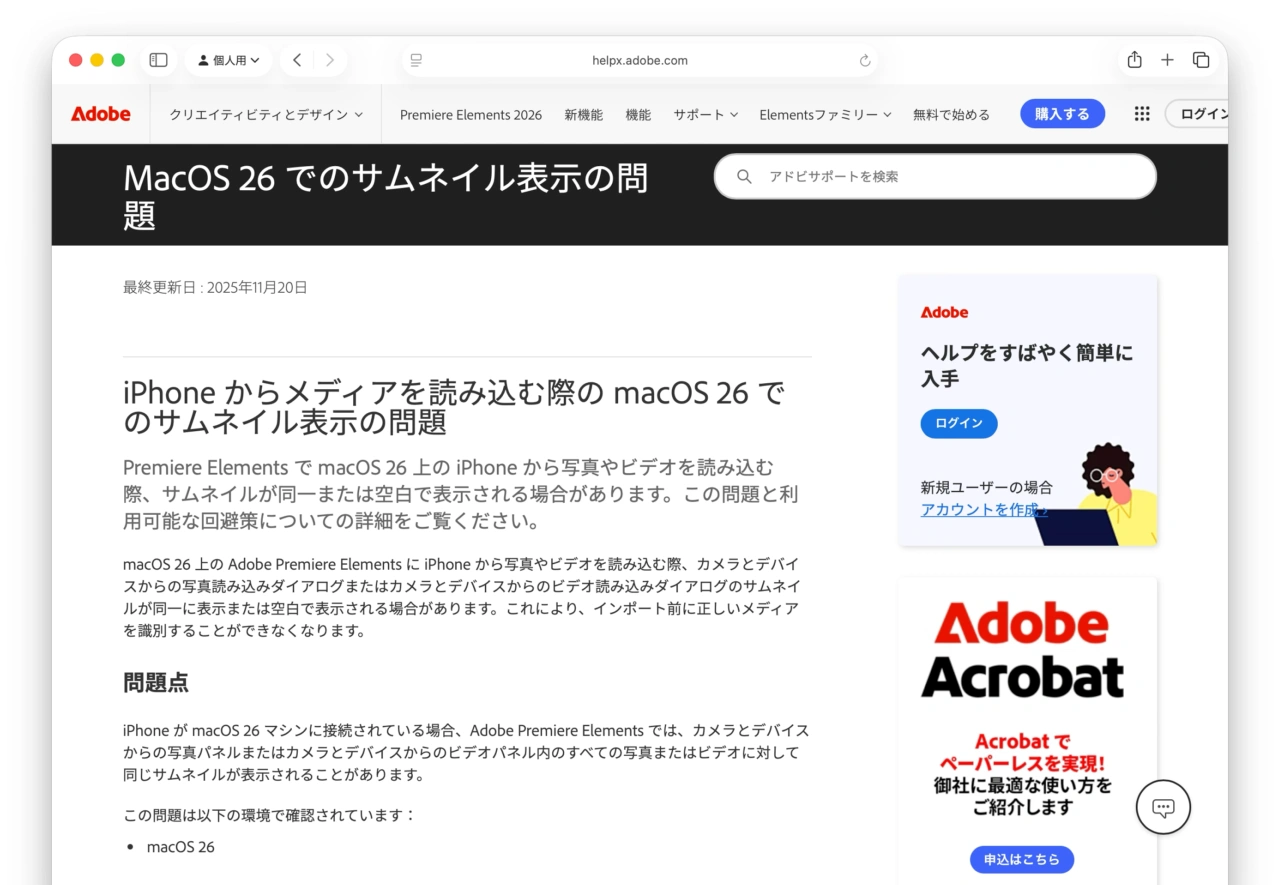Click the page settings icon in the address bar
The height and width of the screenshot is (885, 1280).
[415, 60]
